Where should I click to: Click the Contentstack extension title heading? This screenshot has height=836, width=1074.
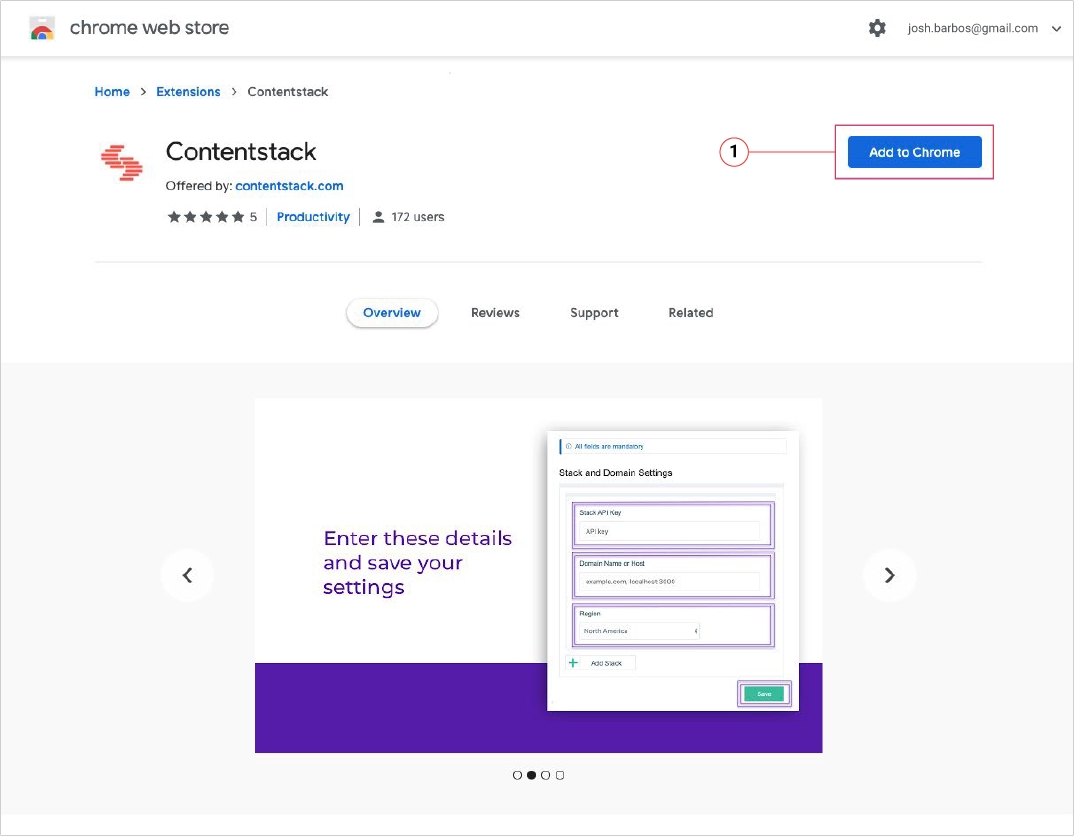click(x=241, y=151)
